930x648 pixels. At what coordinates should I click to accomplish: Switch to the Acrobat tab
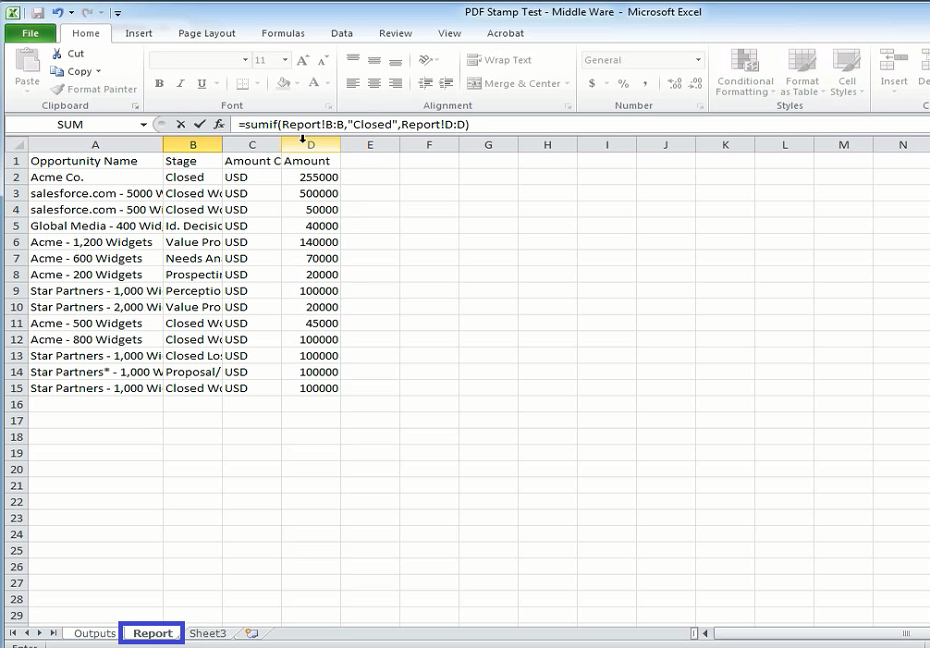point(505,34)
